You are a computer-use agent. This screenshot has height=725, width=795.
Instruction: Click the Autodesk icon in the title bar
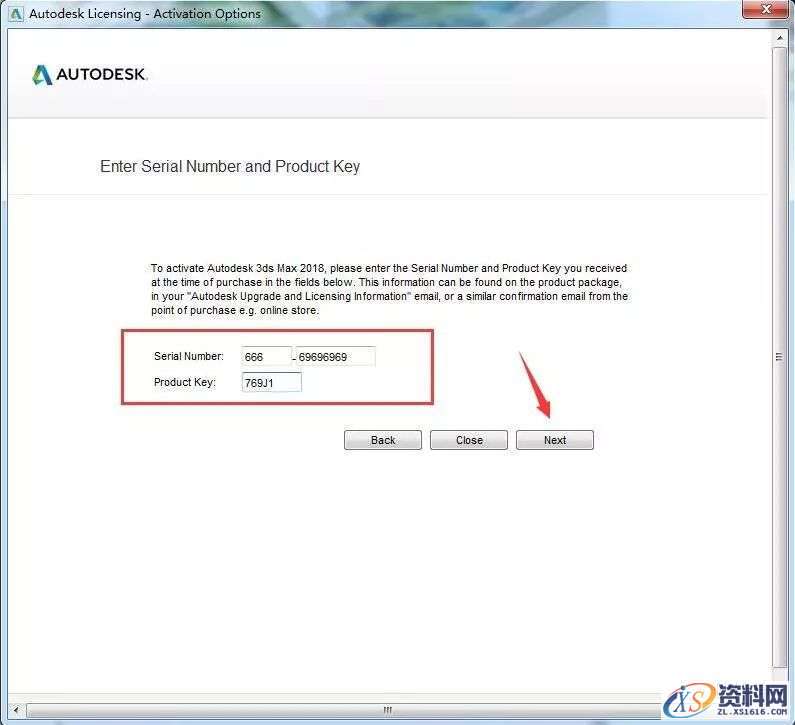click(x=15, y=14)
